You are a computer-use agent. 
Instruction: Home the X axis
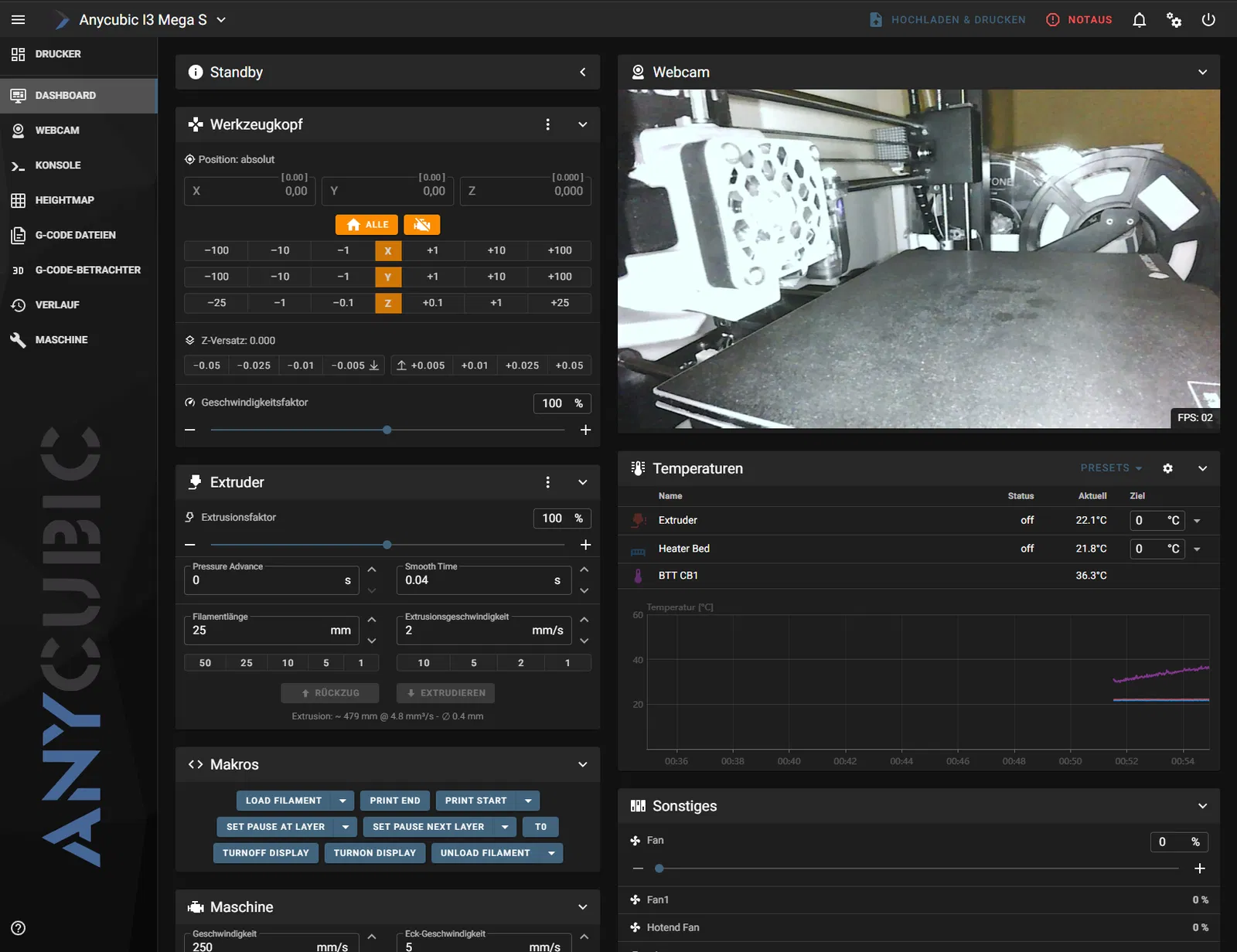387,250
